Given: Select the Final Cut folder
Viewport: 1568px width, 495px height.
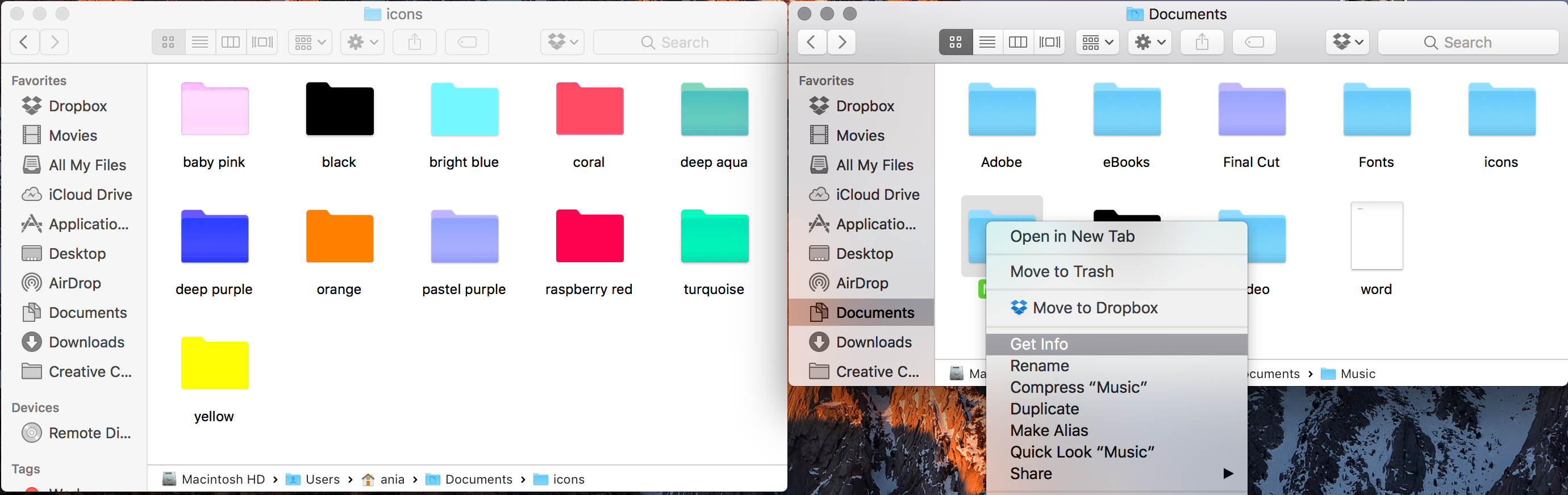Looking at the screenshot, I should tap(1252, 109).
